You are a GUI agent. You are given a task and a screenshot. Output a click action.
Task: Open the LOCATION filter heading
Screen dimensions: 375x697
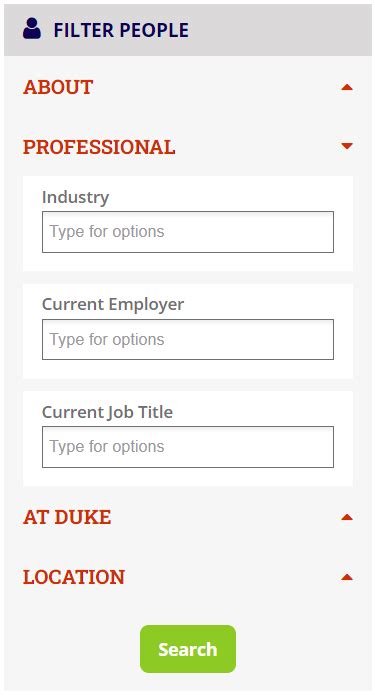coord(74,577)
